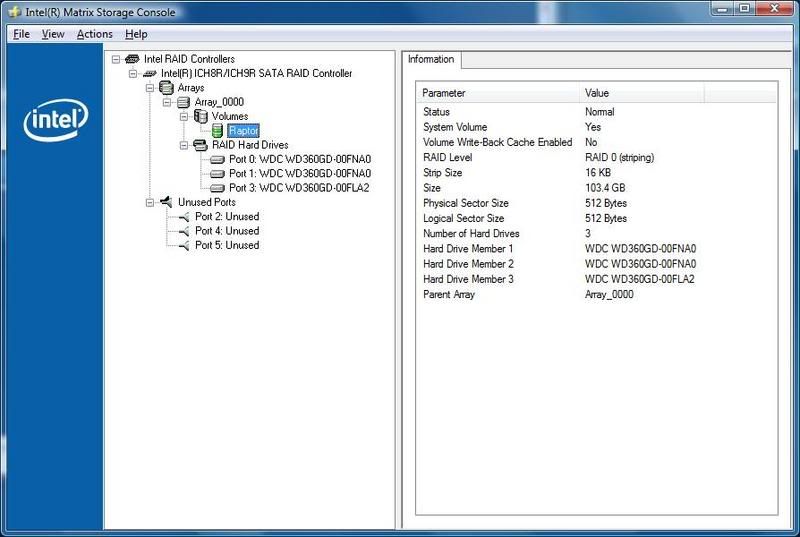
Task: Open the File menu
Action: 21,34
